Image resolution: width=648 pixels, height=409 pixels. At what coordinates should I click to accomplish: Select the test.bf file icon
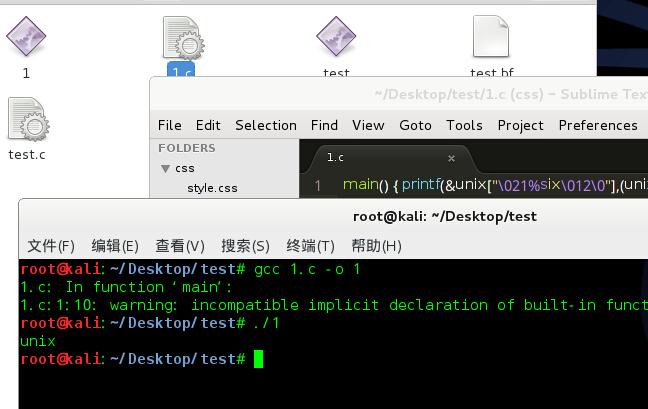click(x=491, y=38)
